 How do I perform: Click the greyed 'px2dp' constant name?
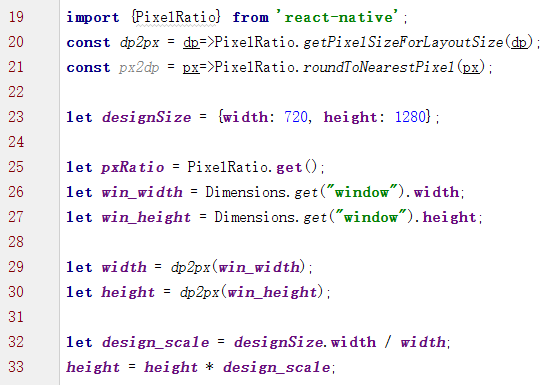point(139,68)
